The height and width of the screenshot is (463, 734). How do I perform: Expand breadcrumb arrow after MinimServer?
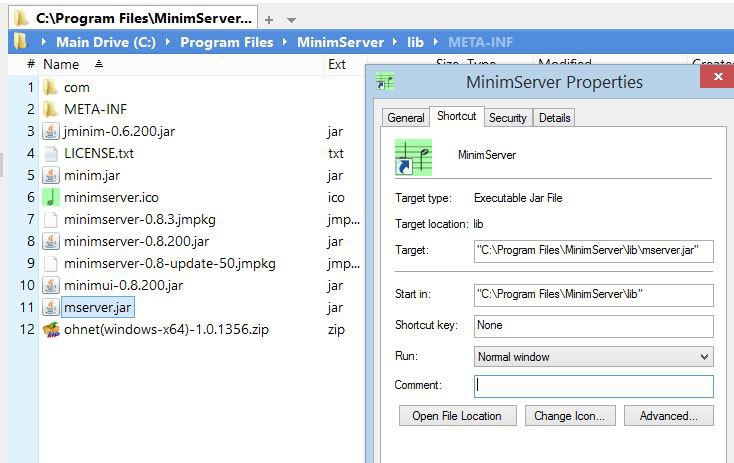395,42
